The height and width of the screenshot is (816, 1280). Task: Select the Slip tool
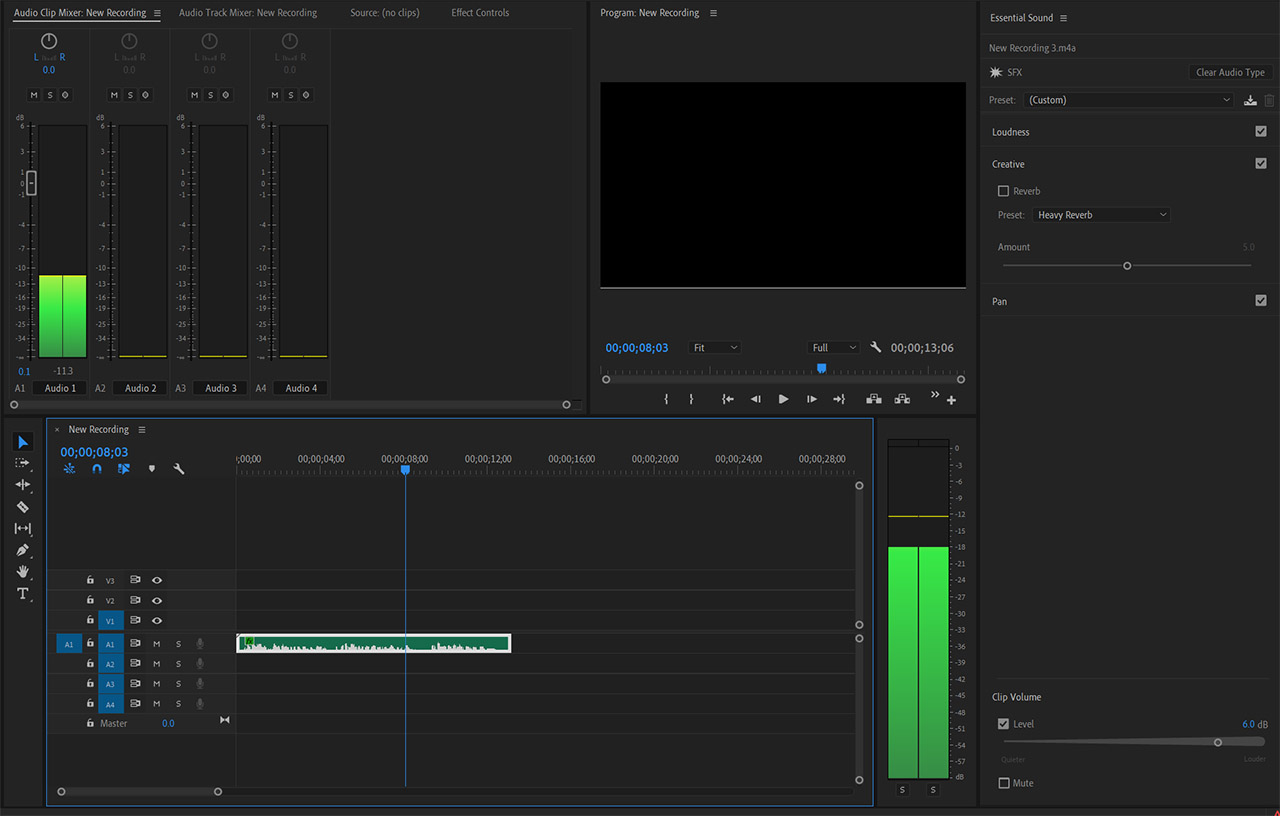click(x=23, y=528)
